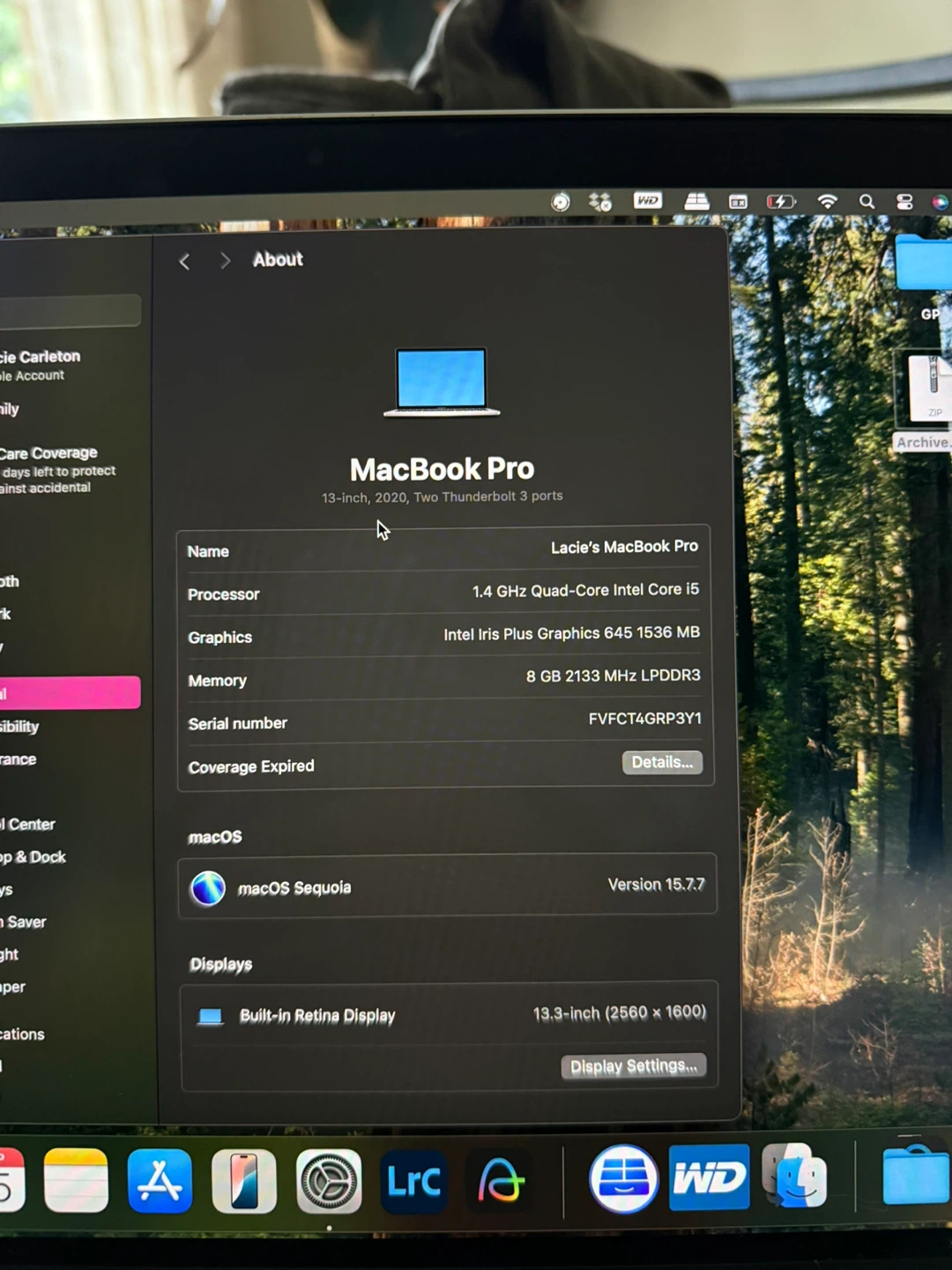The image size is (952, 1270).
Task: Check the charging battery status icon
Action: 781,202
